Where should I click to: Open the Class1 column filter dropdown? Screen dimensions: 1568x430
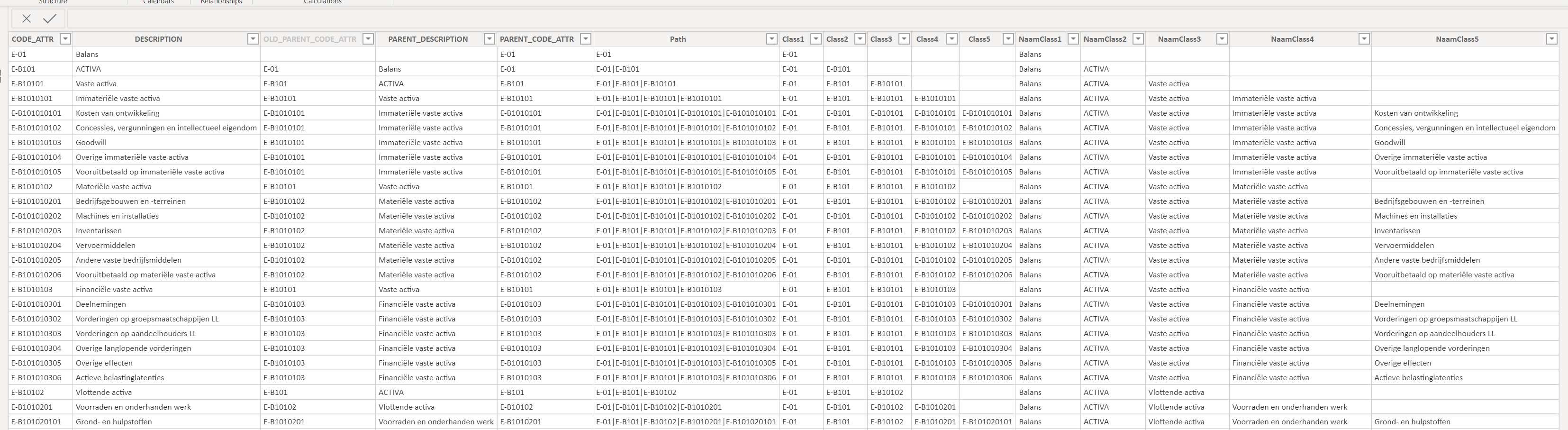[816, 39]
